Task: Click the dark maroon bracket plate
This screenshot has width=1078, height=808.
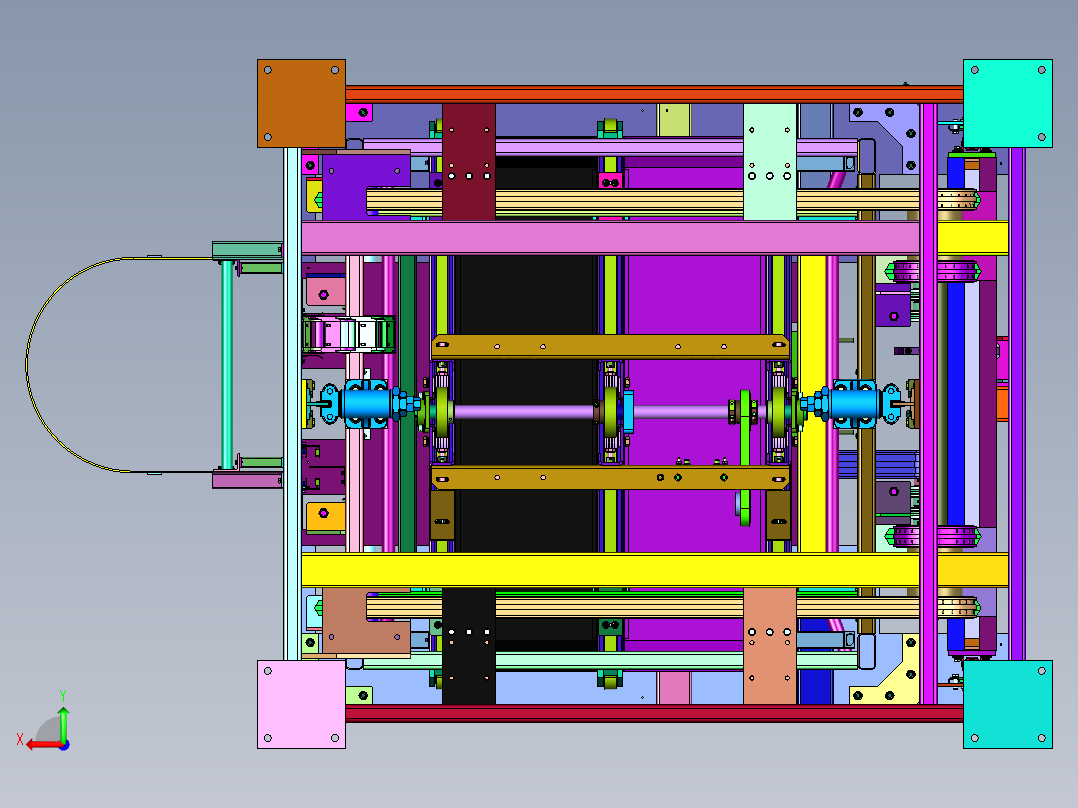Action: 469,162
